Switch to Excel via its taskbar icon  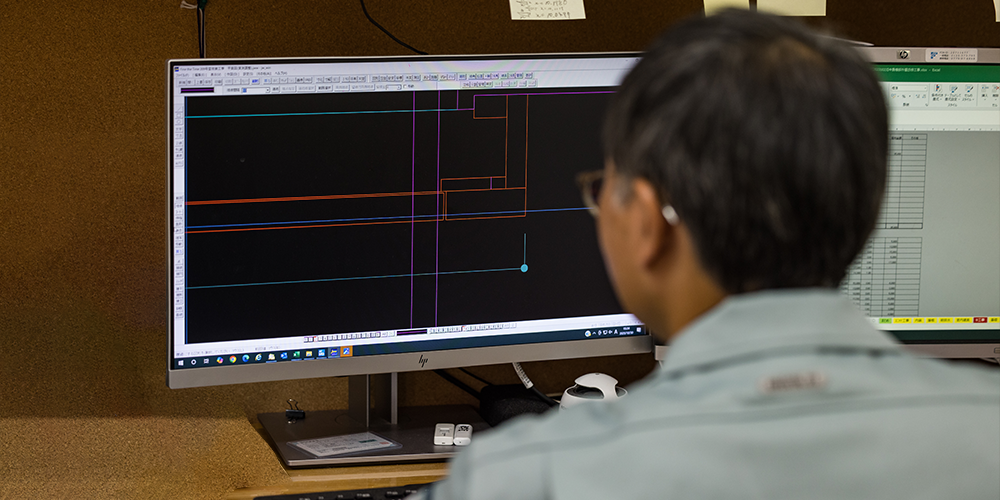click(297, 354)
